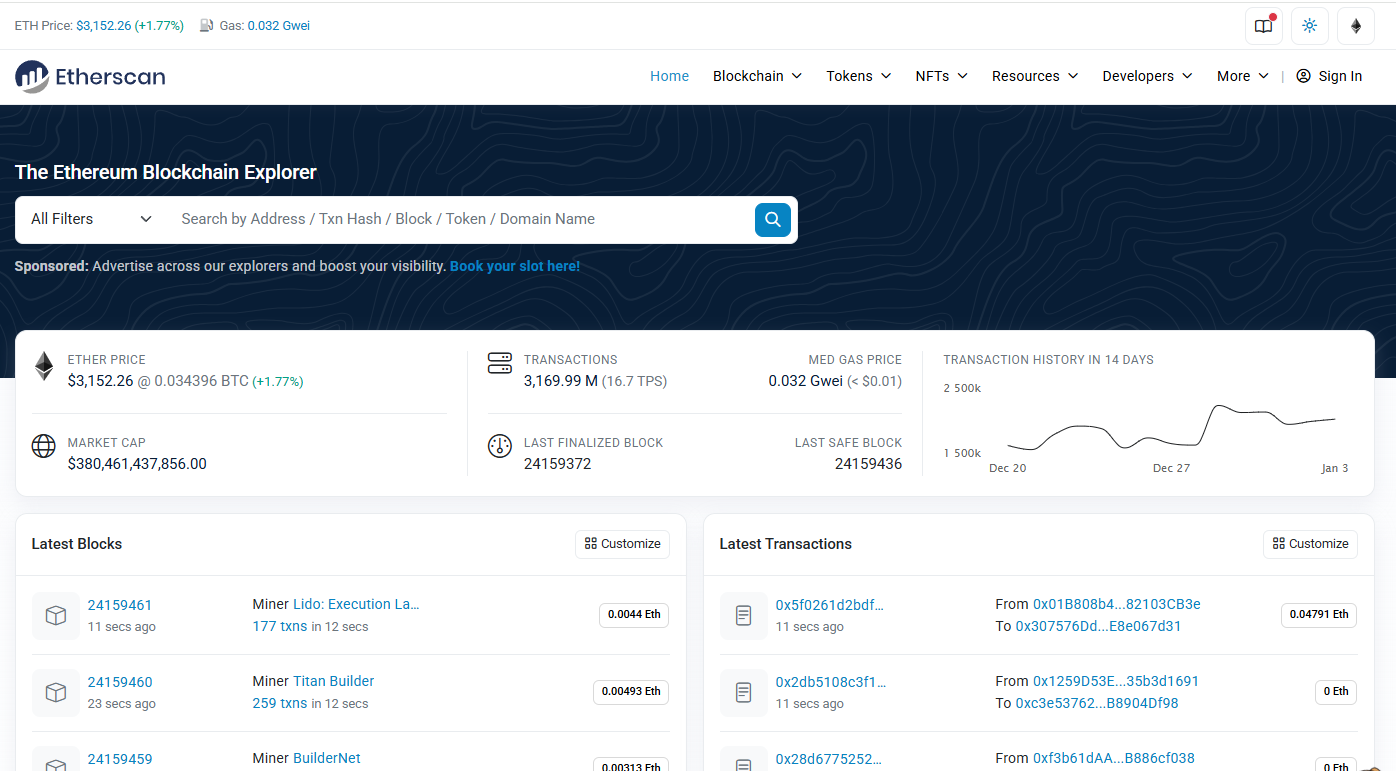
Task: Click the Etherscan logo
Action: click(90, 77)
